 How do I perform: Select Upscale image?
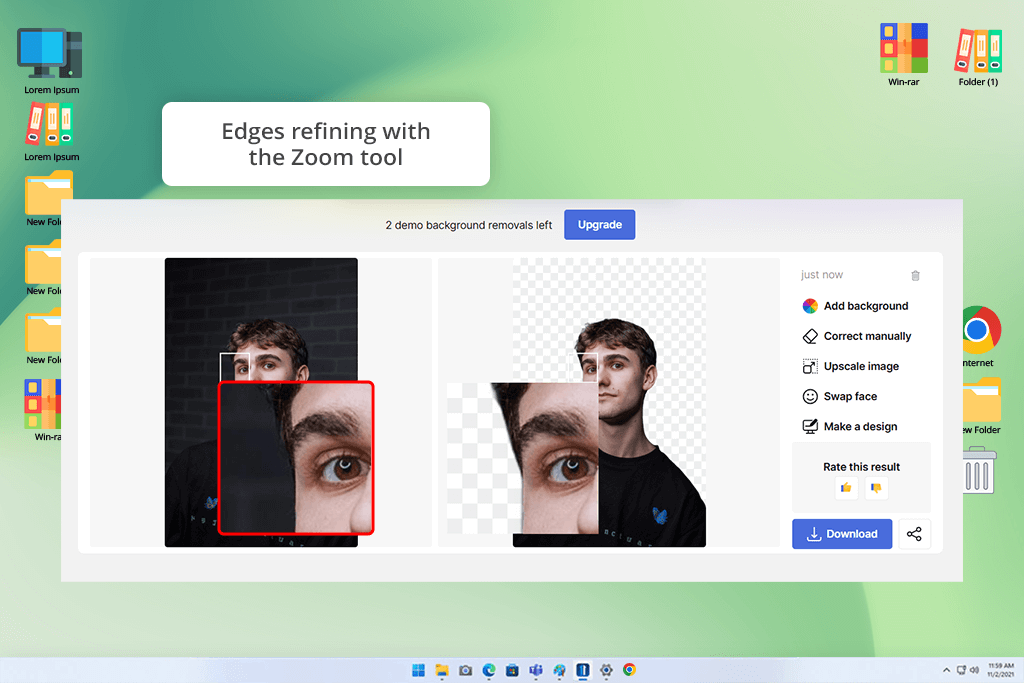pos(851,366)
